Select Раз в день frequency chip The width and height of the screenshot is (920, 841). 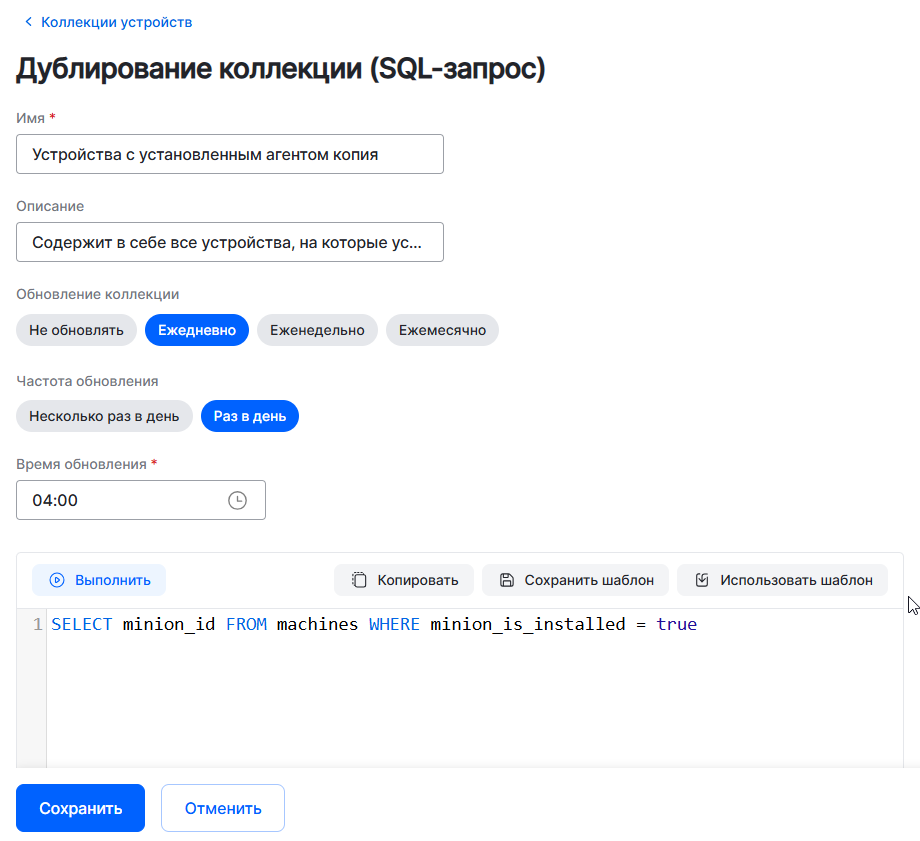click(249, 416)
